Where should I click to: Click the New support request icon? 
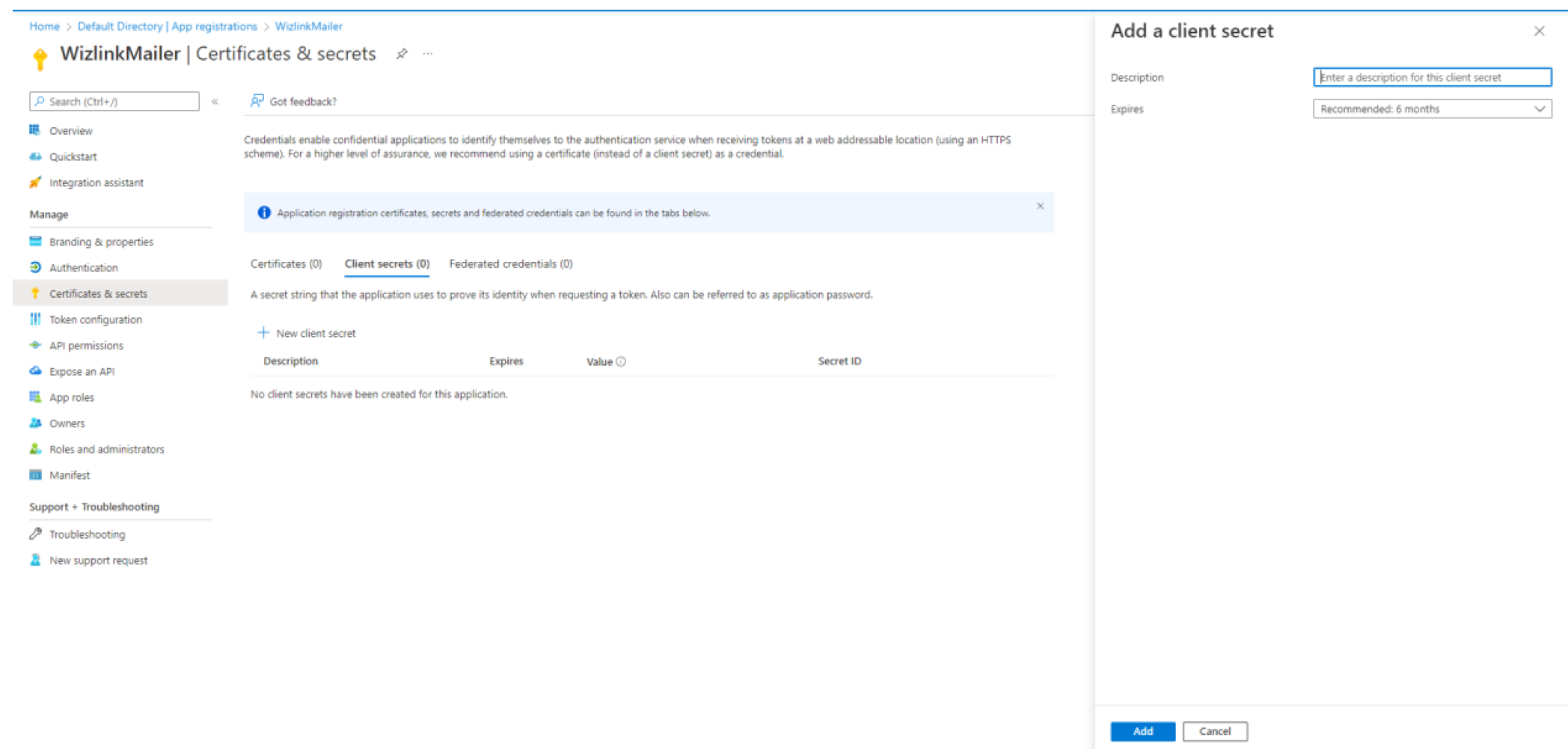(35, 560)
